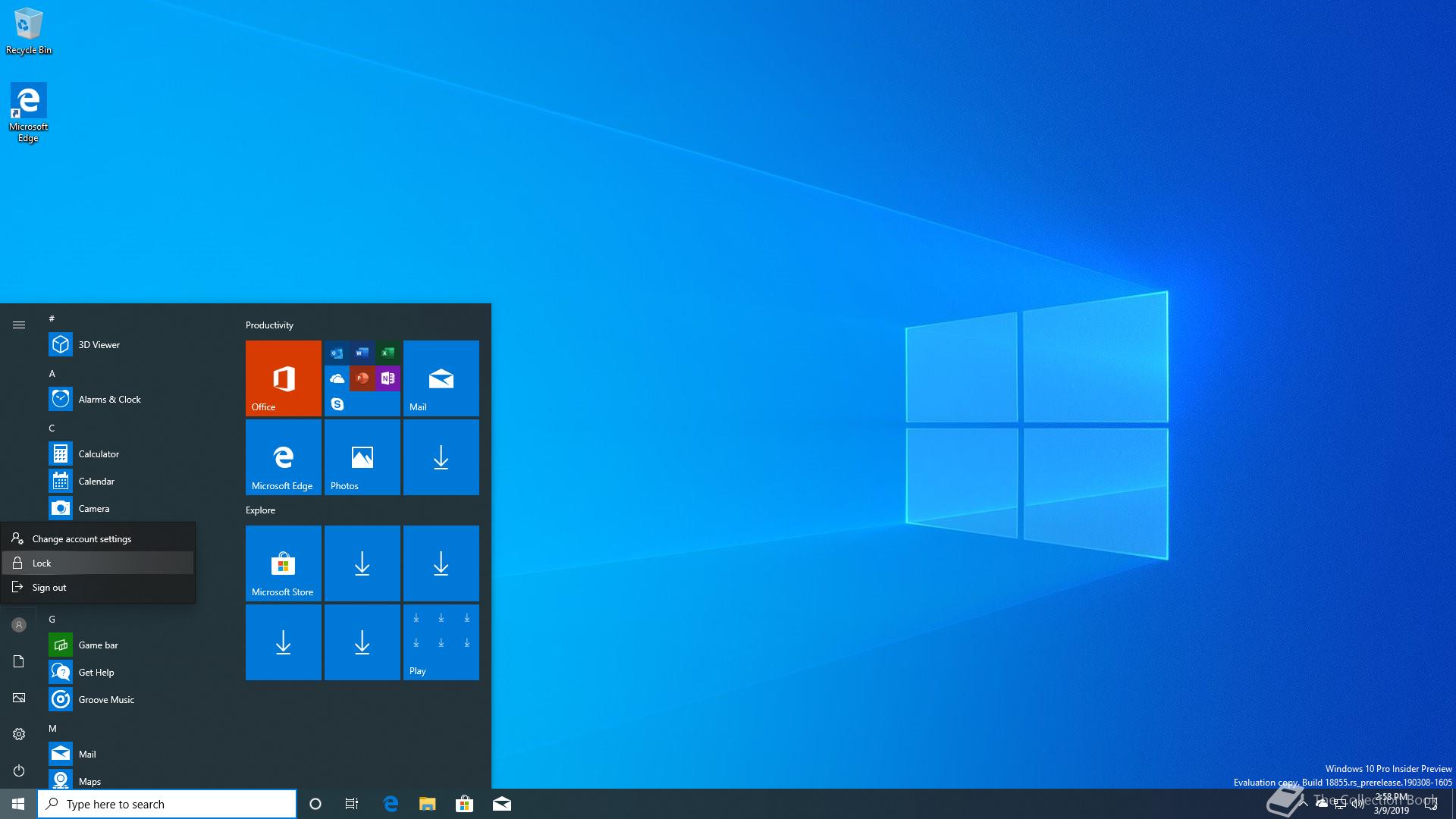Choose Sign out from the account menu
Image resolution: width=1456 pixels, height=819 pixels.
click(x=98, y=587)
